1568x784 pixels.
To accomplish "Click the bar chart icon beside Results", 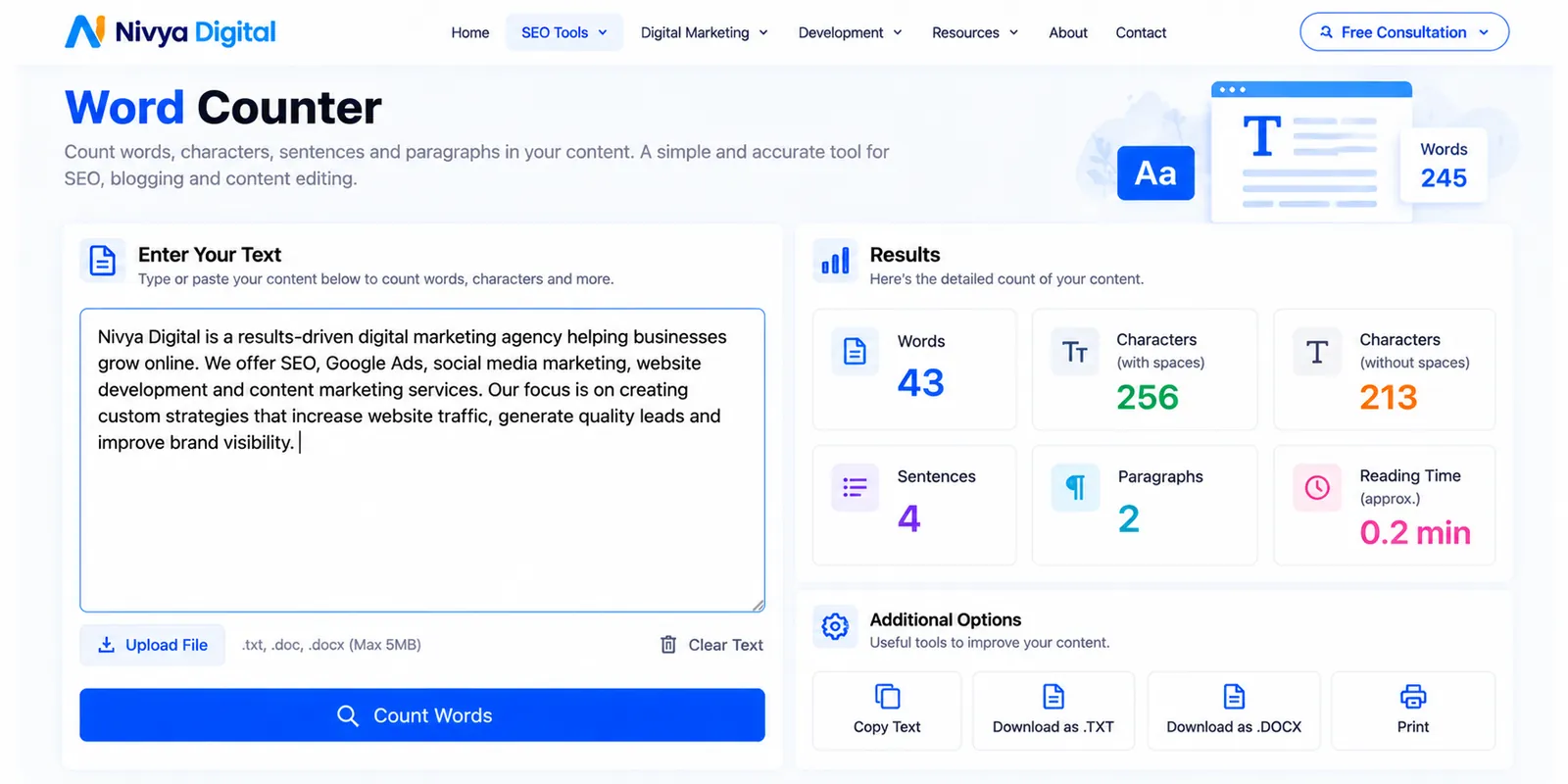I will click(x=835, y=261).
